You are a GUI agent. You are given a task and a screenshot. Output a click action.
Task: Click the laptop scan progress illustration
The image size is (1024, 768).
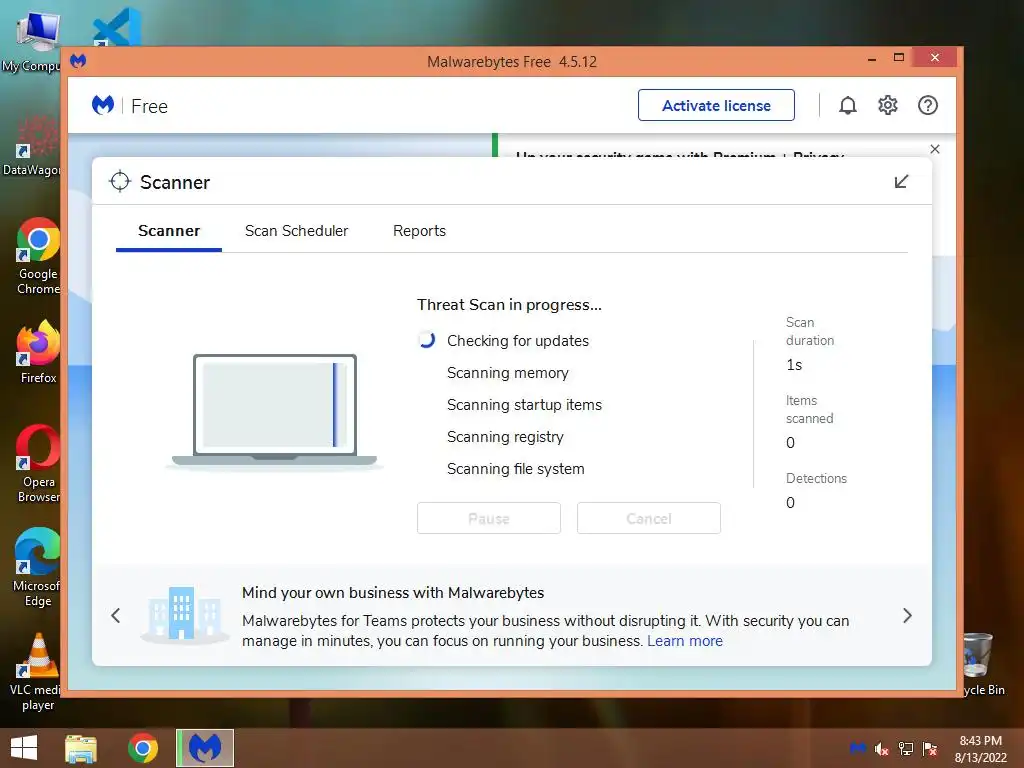click(275, 410)
